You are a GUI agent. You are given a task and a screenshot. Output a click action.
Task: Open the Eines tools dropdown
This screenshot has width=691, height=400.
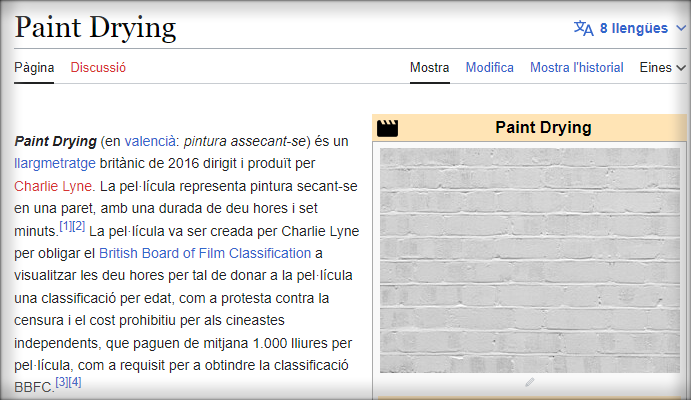coord(662,68)
